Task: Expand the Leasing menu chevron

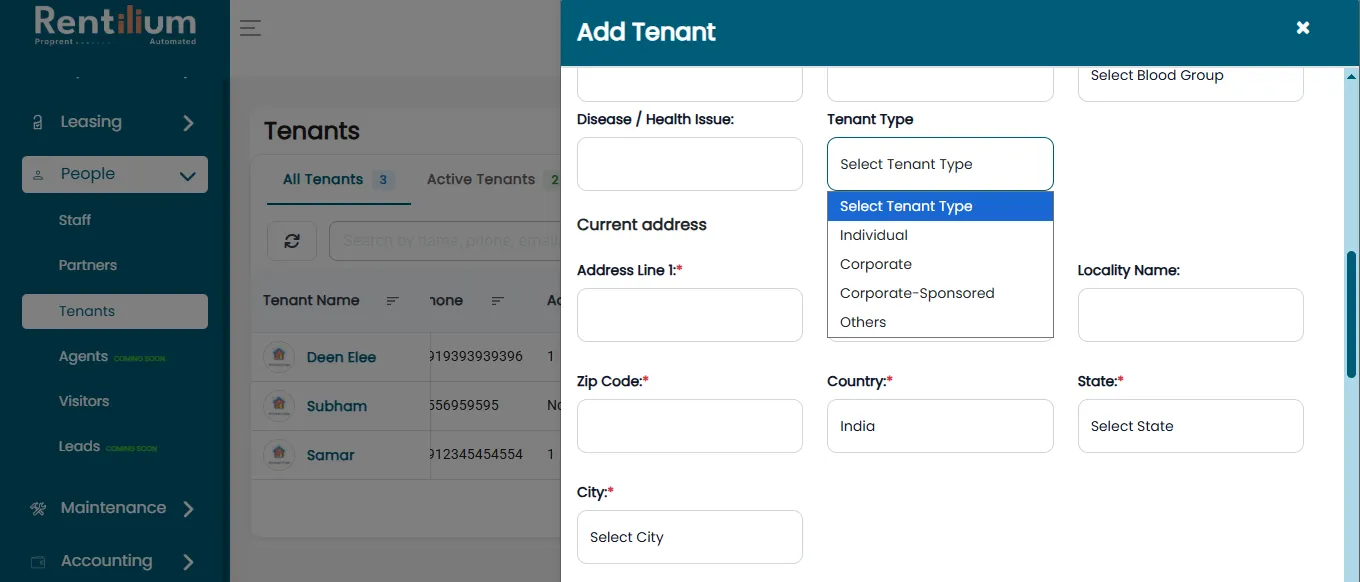Action: 188,123
